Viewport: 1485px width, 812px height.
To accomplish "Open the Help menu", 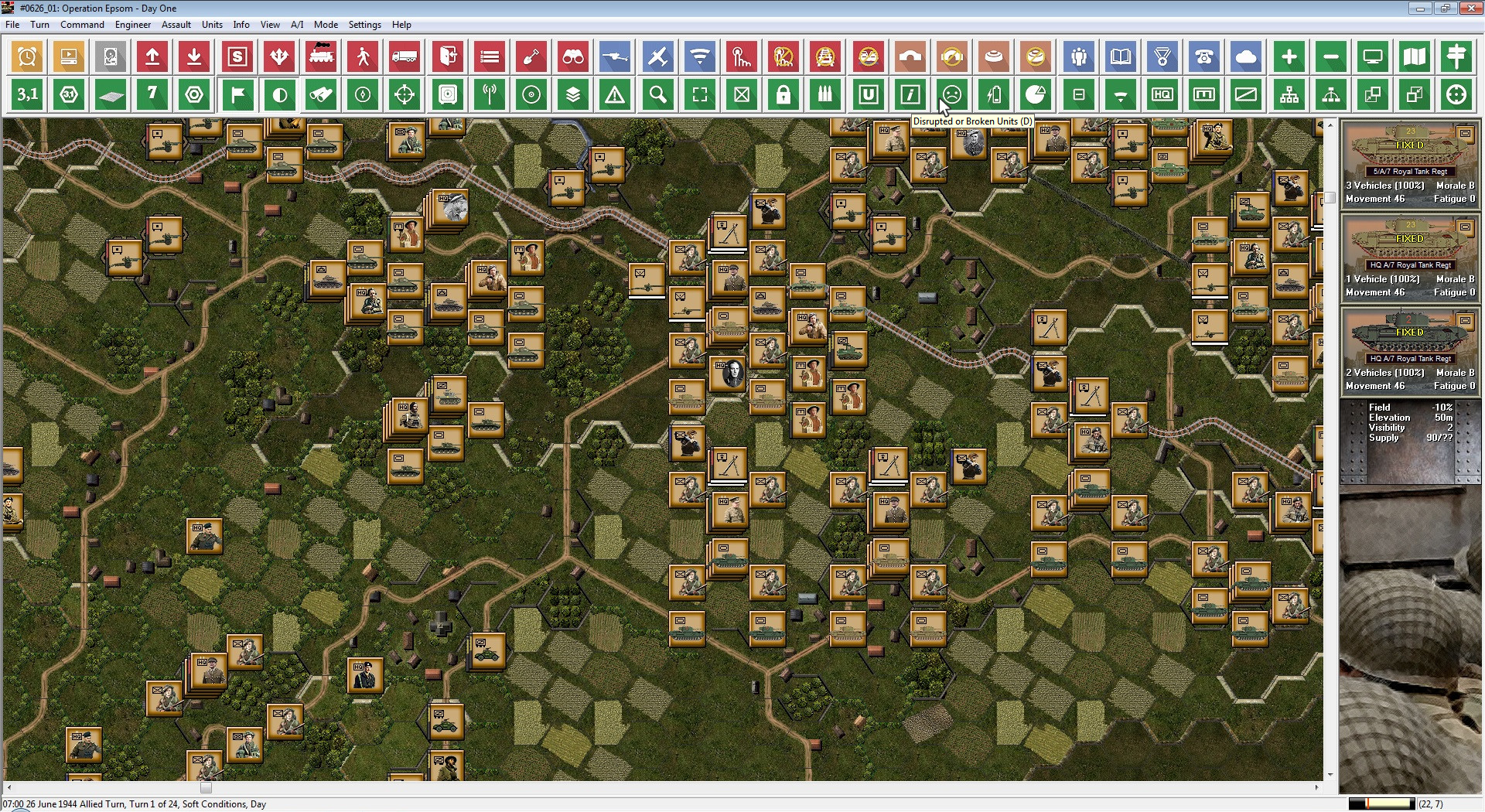I will (x=401, y=25).
